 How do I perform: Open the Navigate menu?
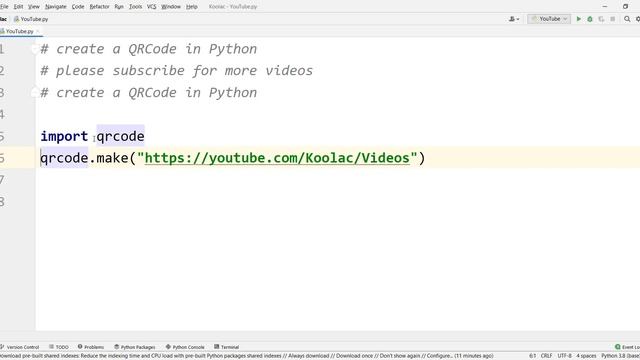click(56, 7)
